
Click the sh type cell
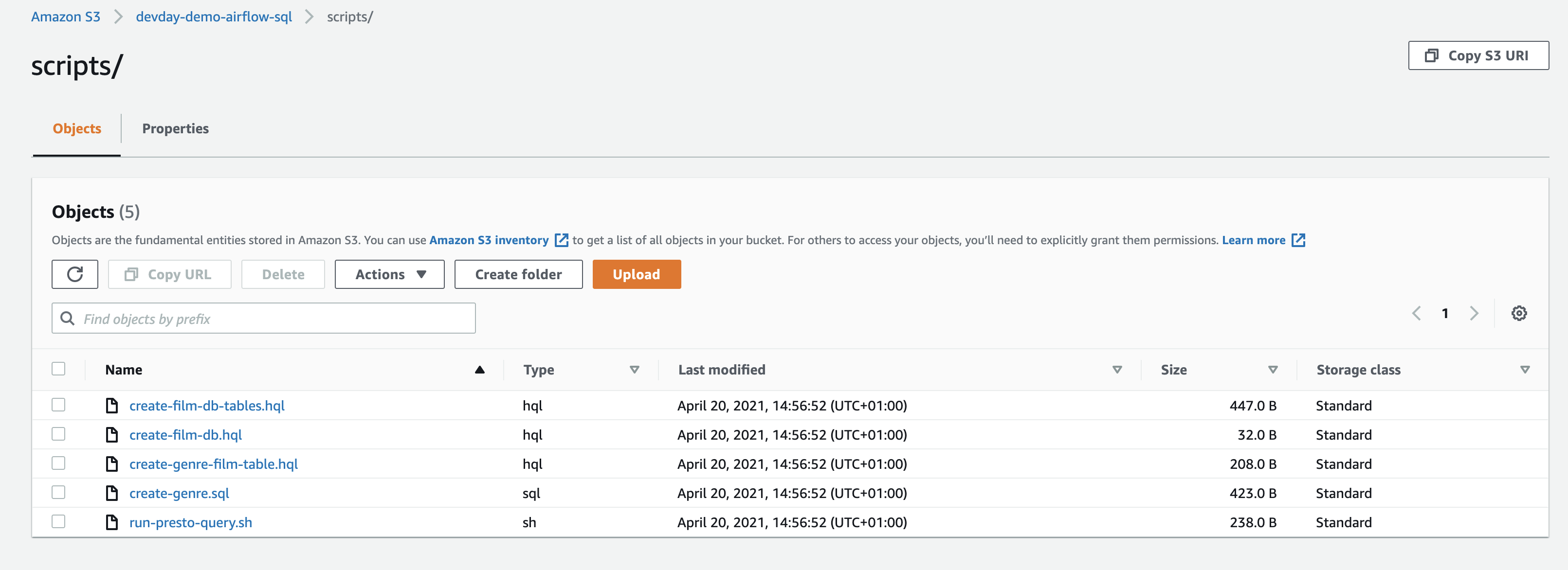[529, 522]
